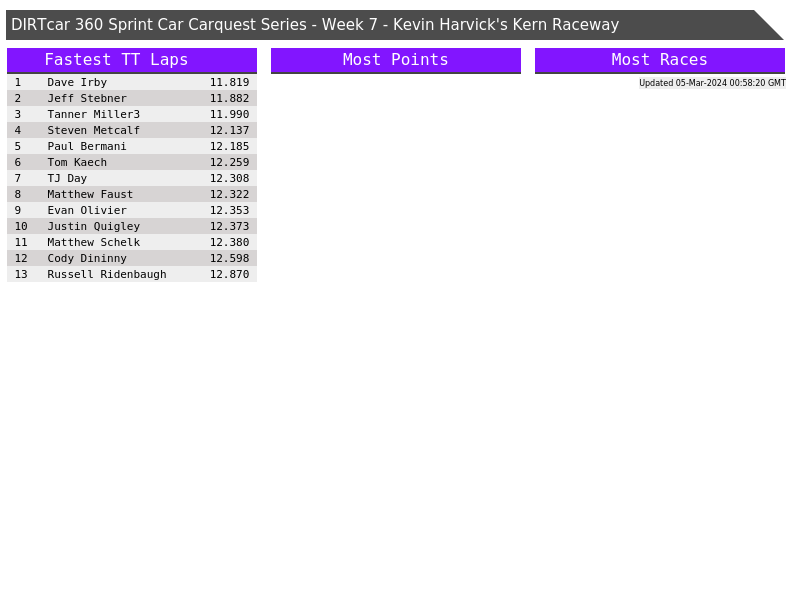The image size is (800, 600).
Task: Select driver Jeff Stebner
Action: (87, 99)
